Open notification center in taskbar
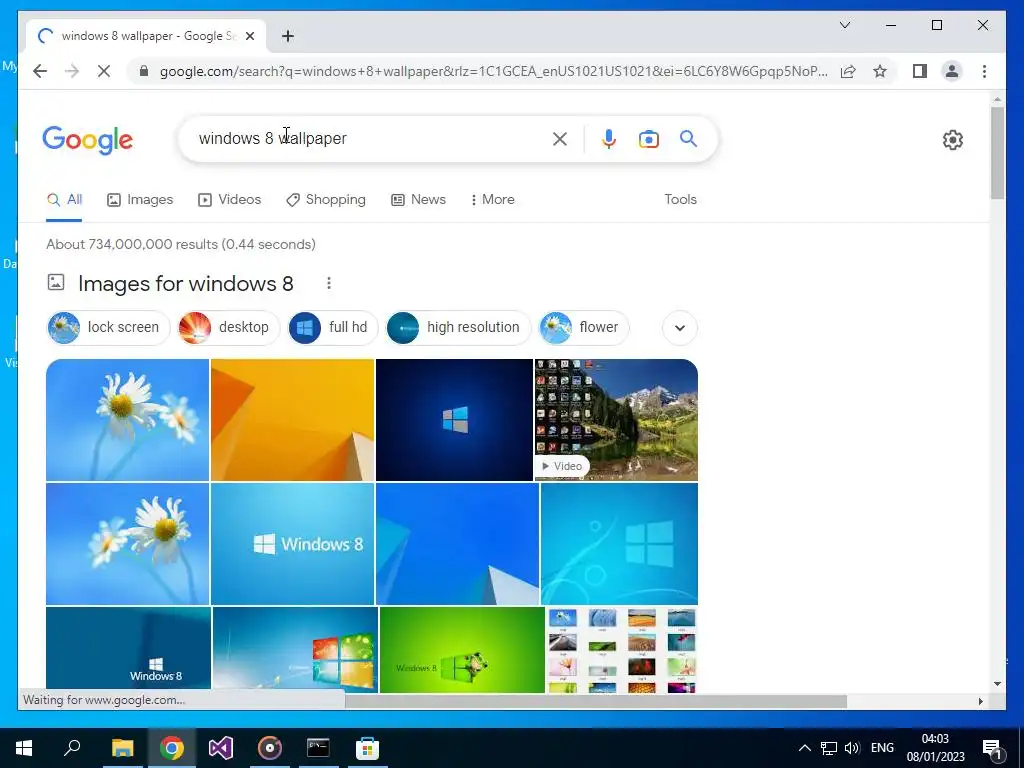The height and width of the screenshot is (768, 1024). [992, 748]
